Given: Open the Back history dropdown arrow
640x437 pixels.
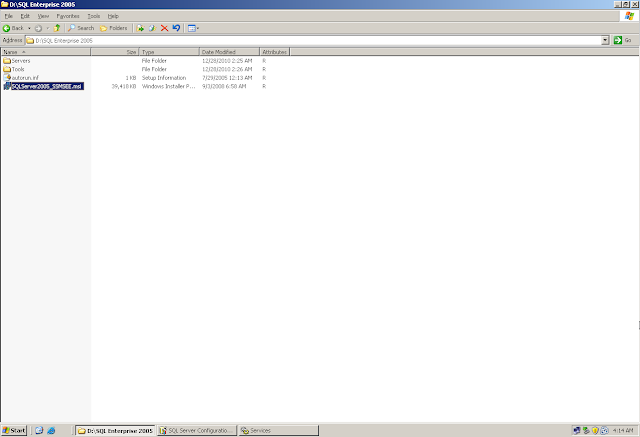Looking at the screenshot, I should [29, 28].
